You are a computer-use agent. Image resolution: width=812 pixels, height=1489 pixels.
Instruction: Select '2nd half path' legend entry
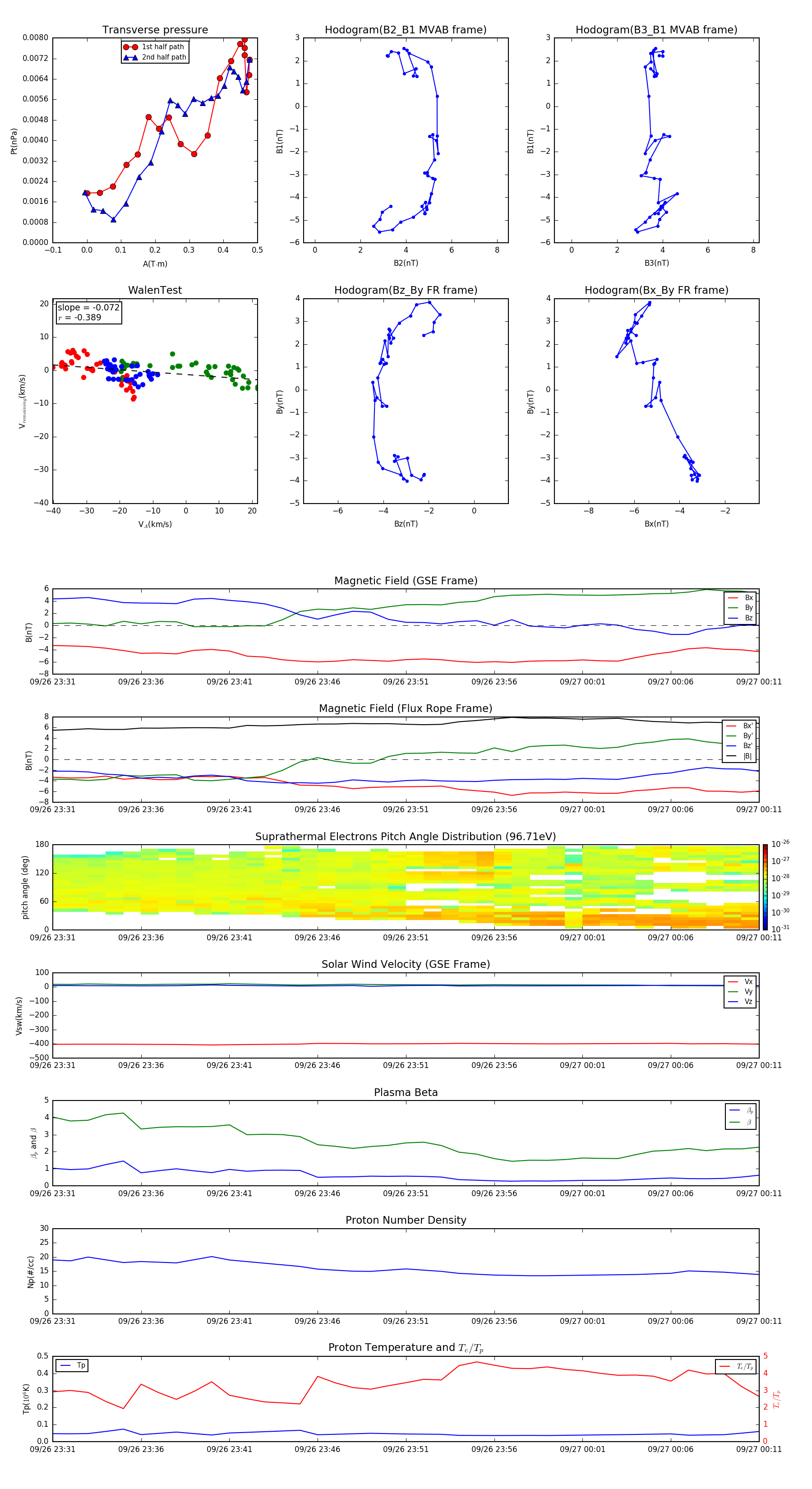pyautogui.click(x=154, y=57)
